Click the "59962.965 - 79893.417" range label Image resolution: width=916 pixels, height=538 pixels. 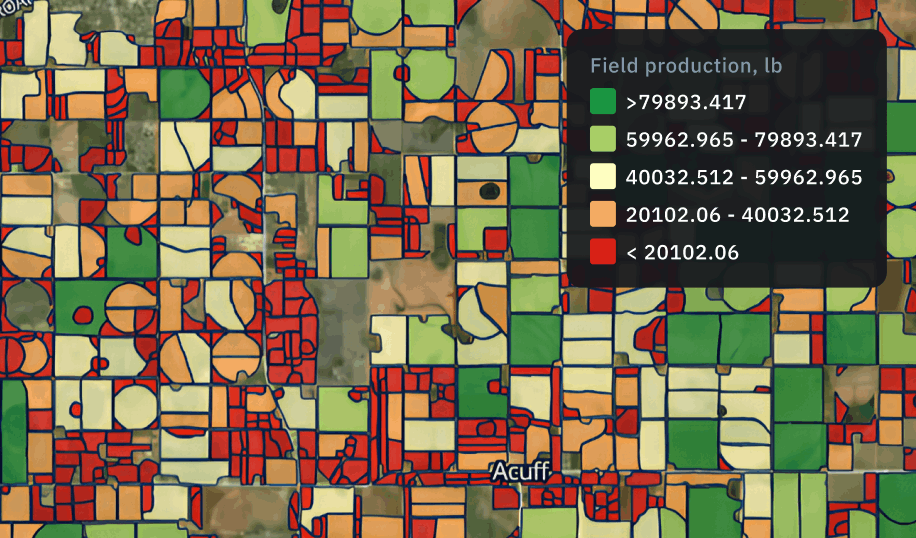[x=744, y=140]
